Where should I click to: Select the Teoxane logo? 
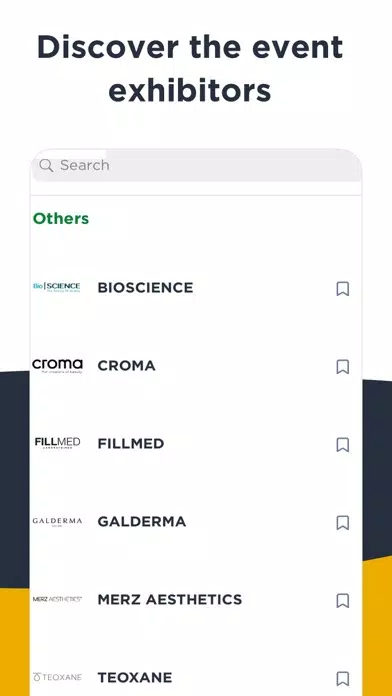pyautogui.click(x=57, y=677)
